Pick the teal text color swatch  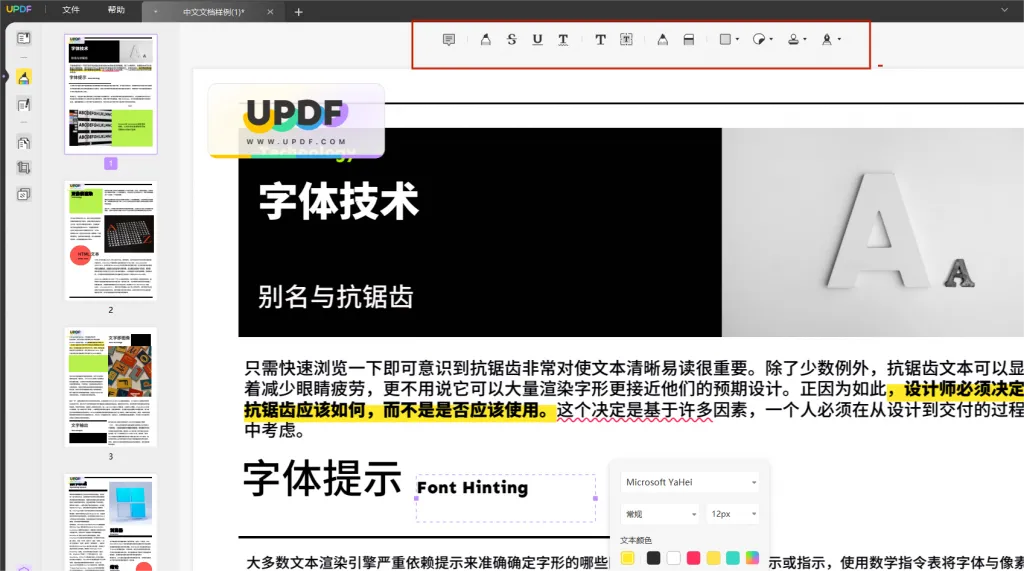pyautogui.click(x=733, y=558)
